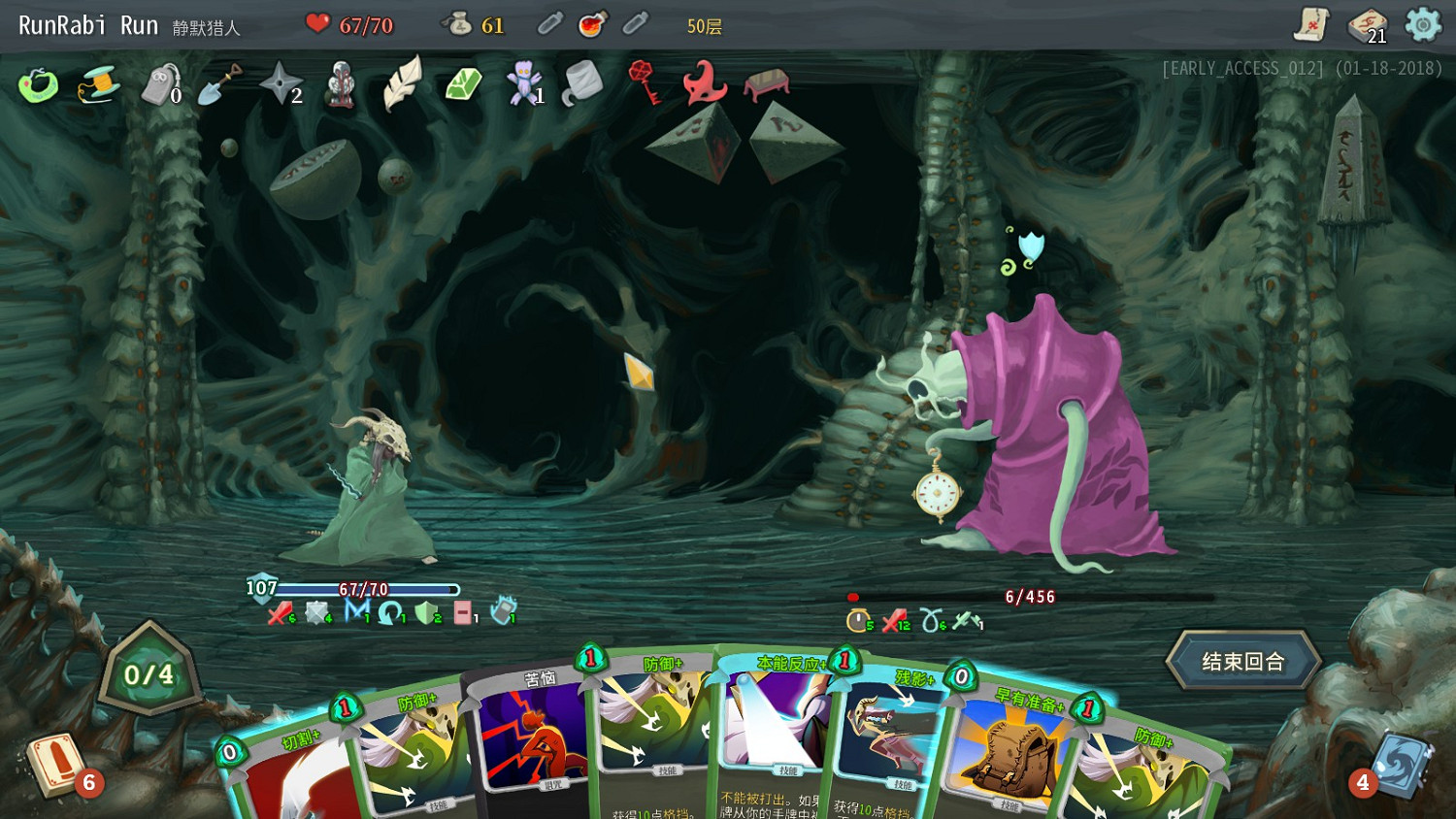The width and height of the screenshot is (1456, 819).
Task: Open the settings gear menu
Action: coord(1422,25)
